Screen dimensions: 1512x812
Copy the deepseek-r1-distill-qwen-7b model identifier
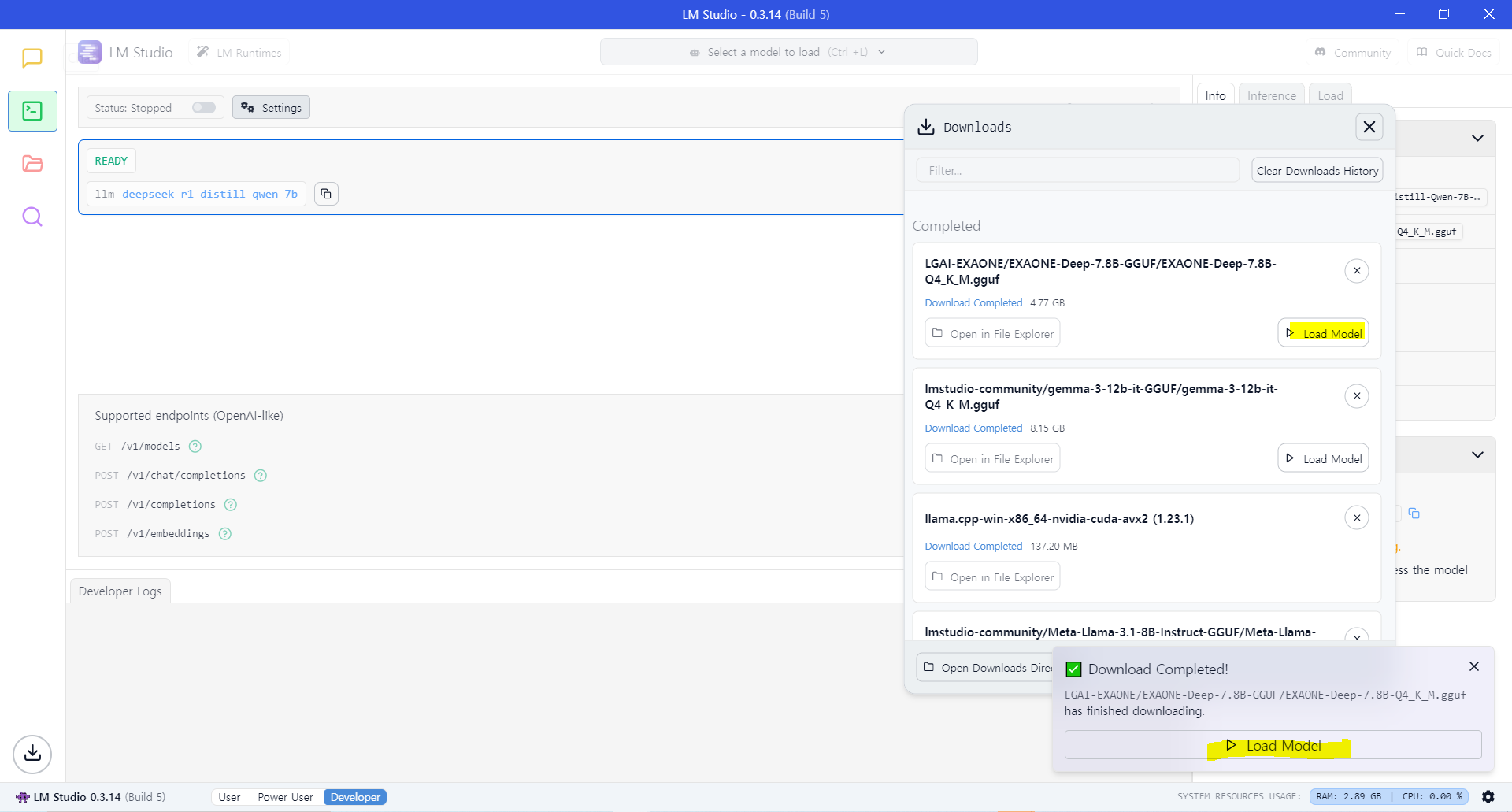(x=326, y=194)
